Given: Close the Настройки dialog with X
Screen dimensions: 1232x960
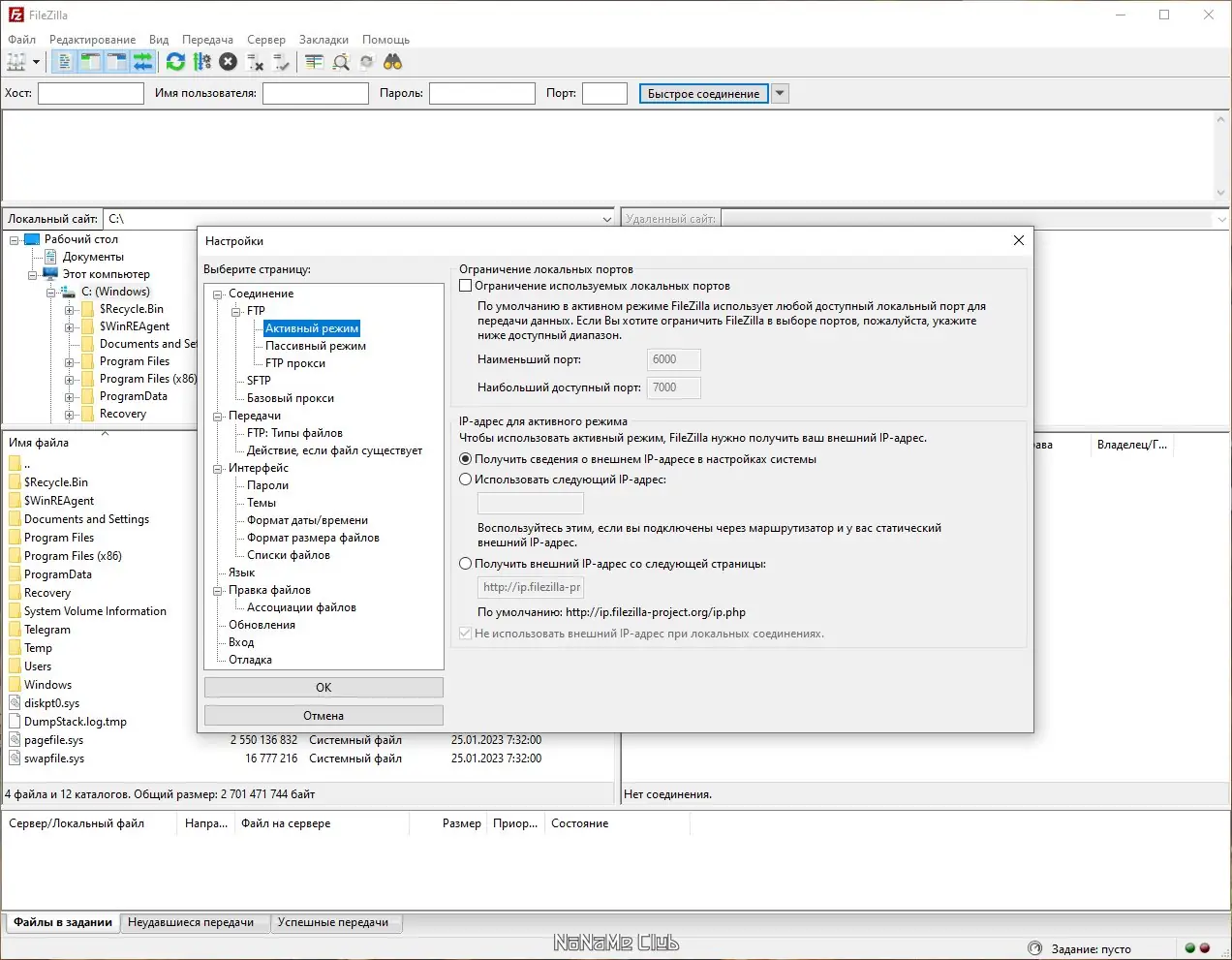Looking at the screenshot, I should point(1018,240).
